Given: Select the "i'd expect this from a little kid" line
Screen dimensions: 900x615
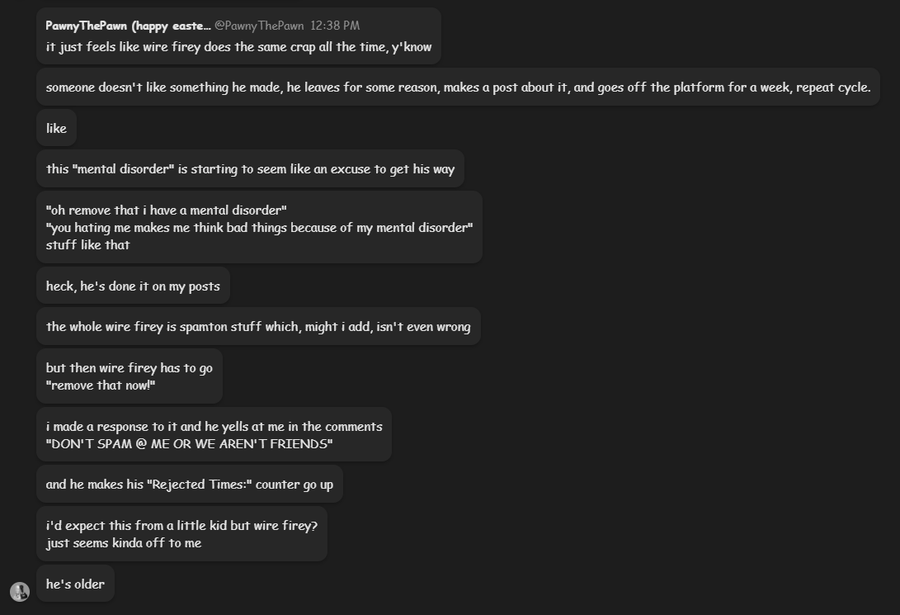Looking at the screenshot, I should pos(181,526).
